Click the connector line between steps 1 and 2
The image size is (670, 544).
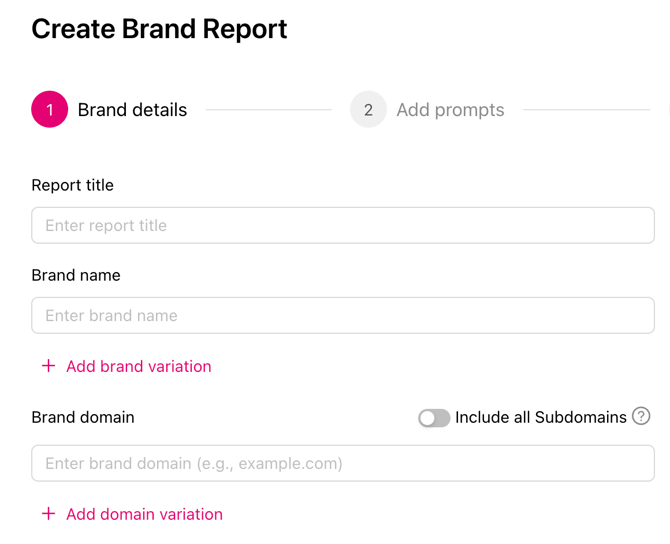coord(268,110)
